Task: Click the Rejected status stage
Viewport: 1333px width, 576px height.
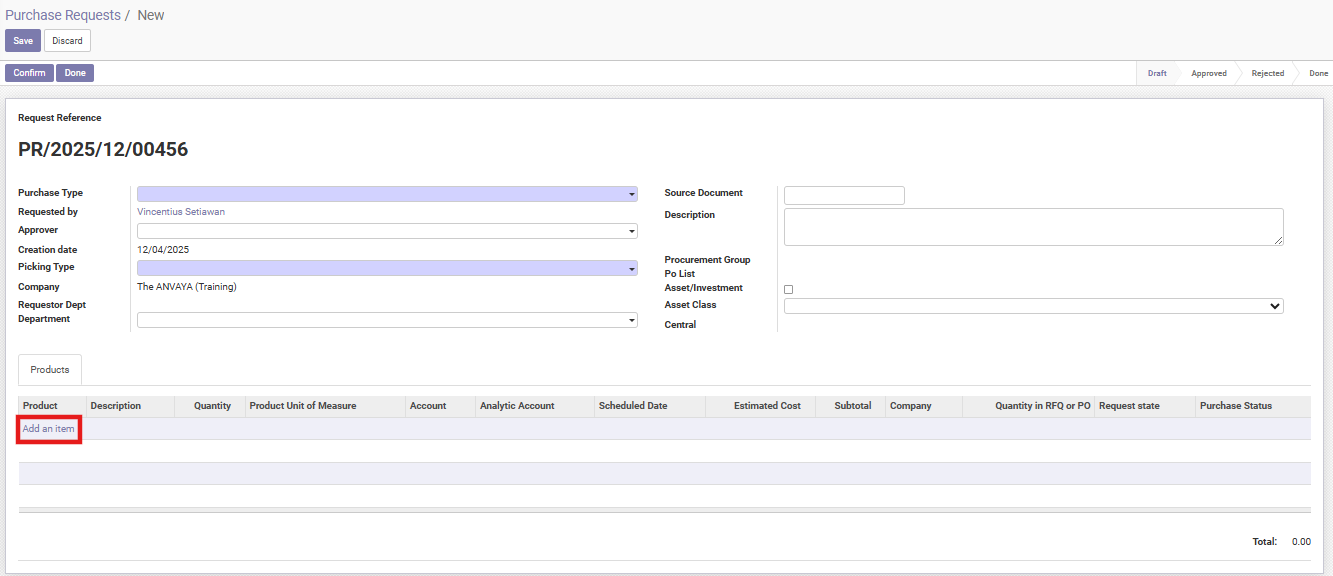Action: (1267, 73)
